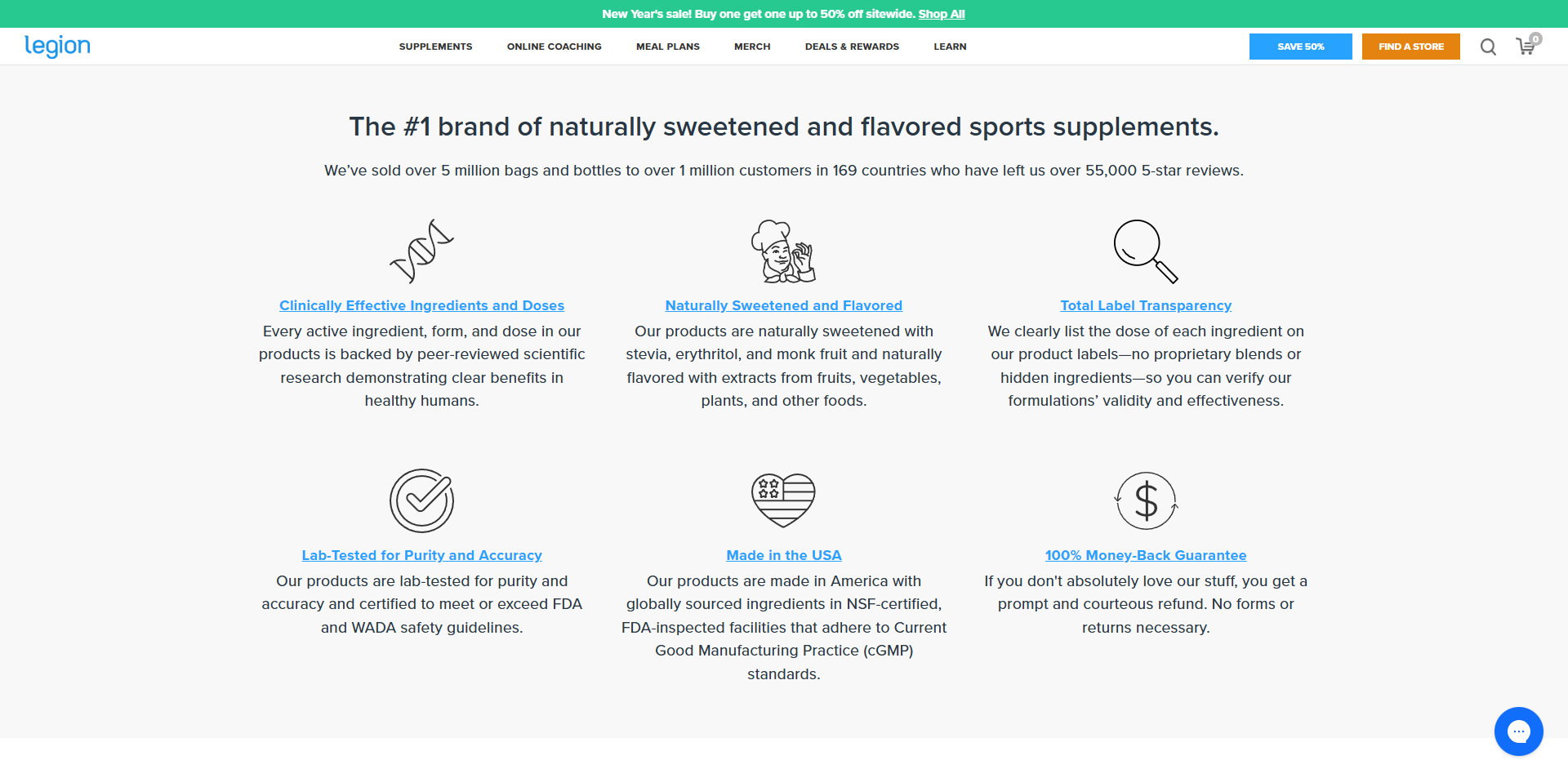Open the Supplements menu
The height and width of the screenshot is (778, 1568).
[x=435, y=47]
